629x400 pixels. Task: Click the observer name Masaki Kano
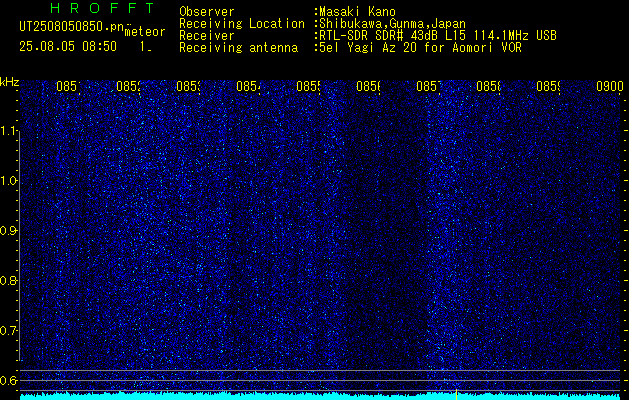pyautogui.click(x=357, y=12)
